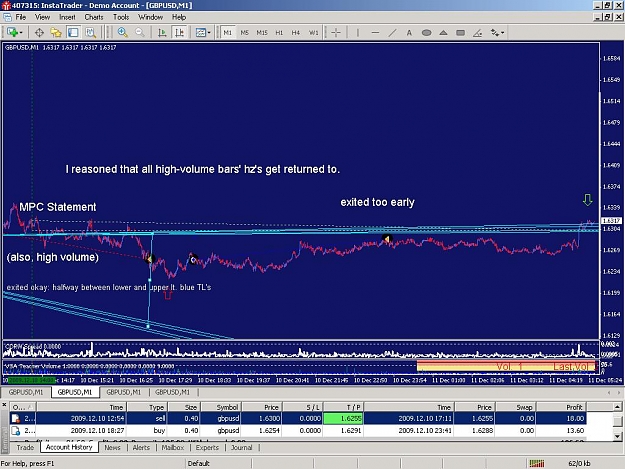The width and height of the screenshot is (625, 469).
Task: Click the green down arrow chart marker
Action: 587,200
